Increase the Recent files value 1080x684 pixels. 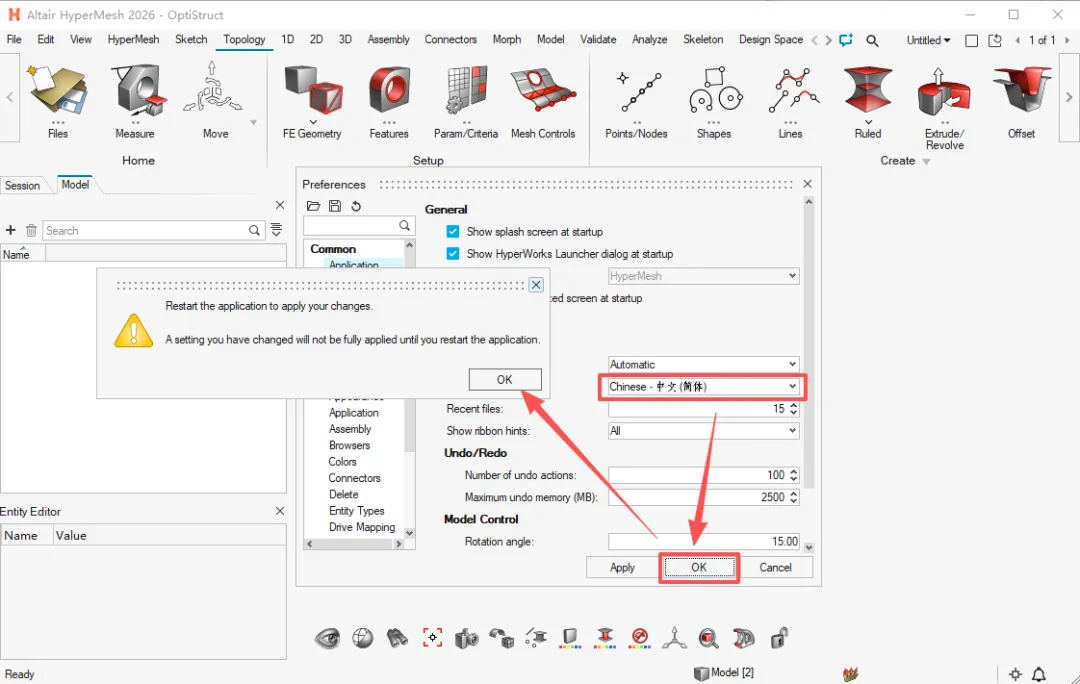[x=794, y=405]
